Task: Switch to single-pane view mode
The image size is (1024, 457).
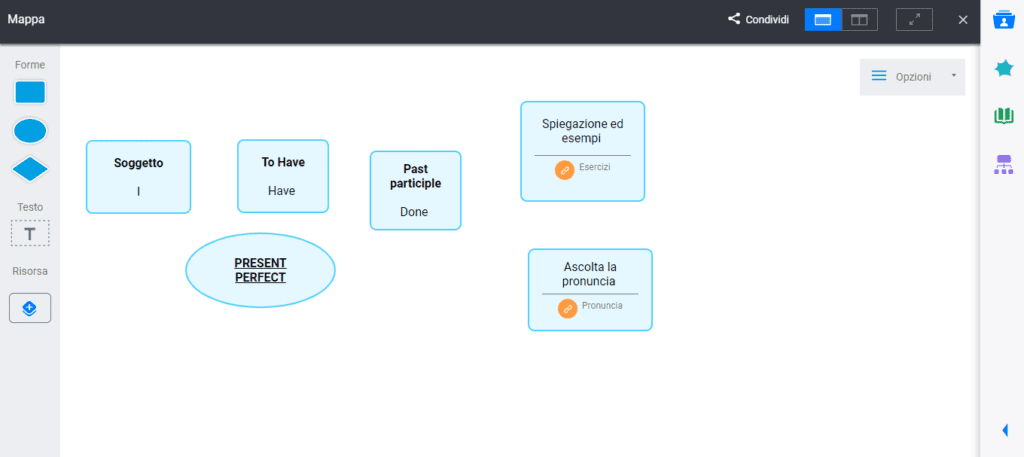Action: click(x=823, y=20)
